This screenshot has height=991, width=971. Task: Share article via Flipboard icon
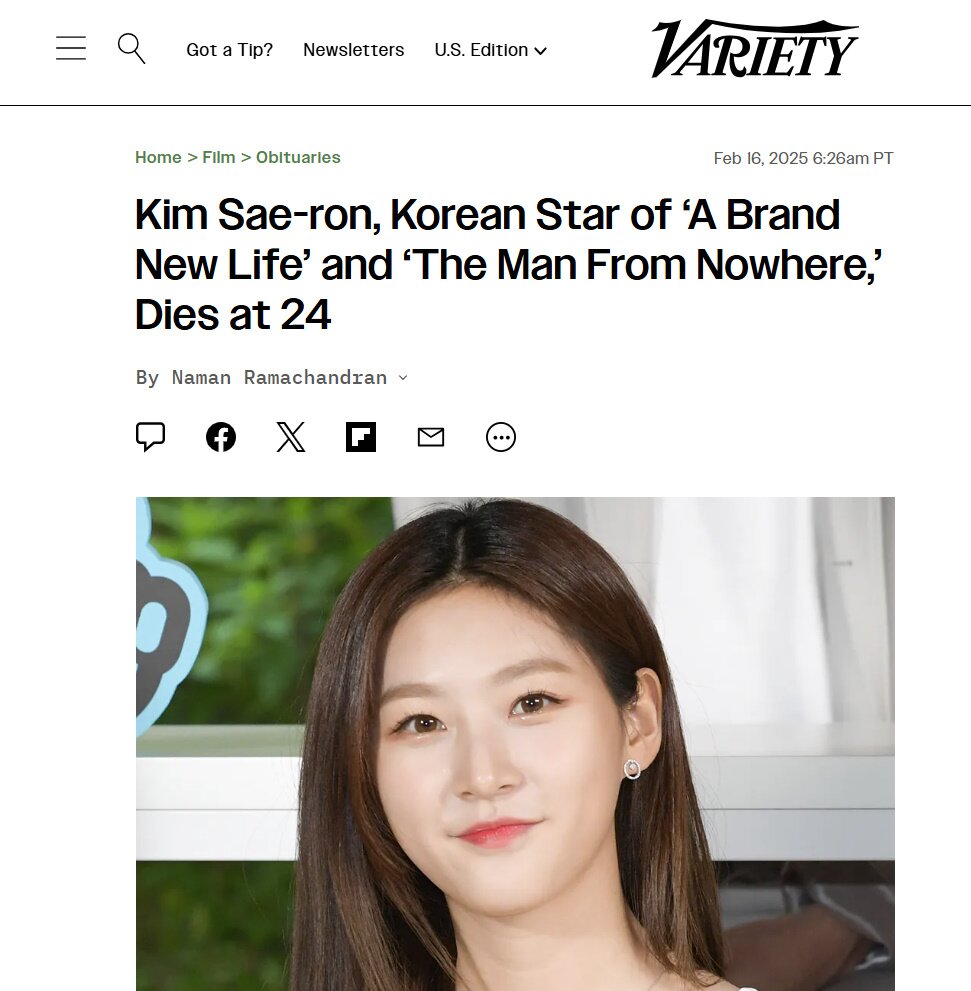(361, 437)
